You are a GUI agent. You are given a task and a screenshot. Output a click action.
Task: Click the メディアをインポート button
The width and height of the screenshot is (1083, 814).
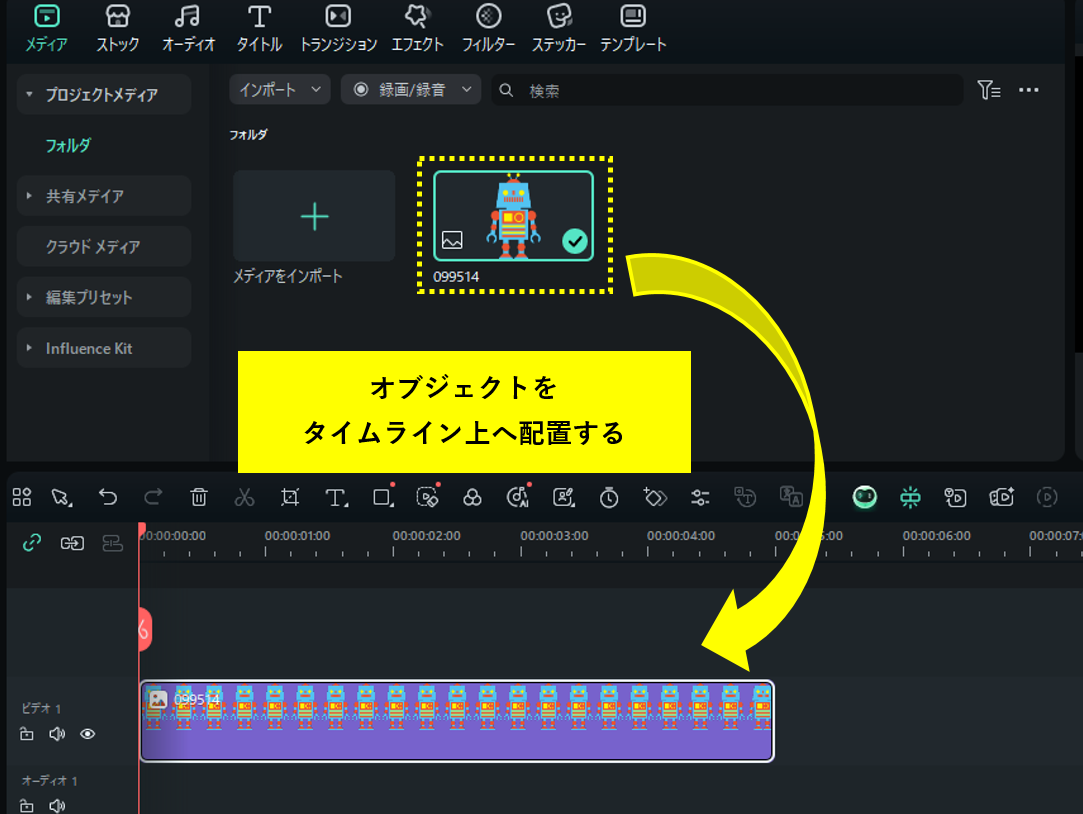314,216
